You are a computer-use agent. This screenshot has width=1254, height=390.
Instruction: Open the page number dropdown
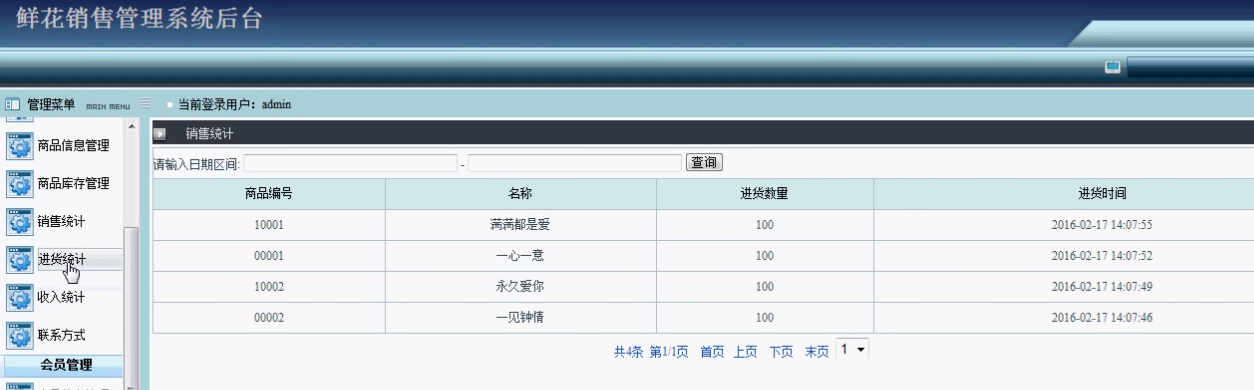tap(852, 350)
